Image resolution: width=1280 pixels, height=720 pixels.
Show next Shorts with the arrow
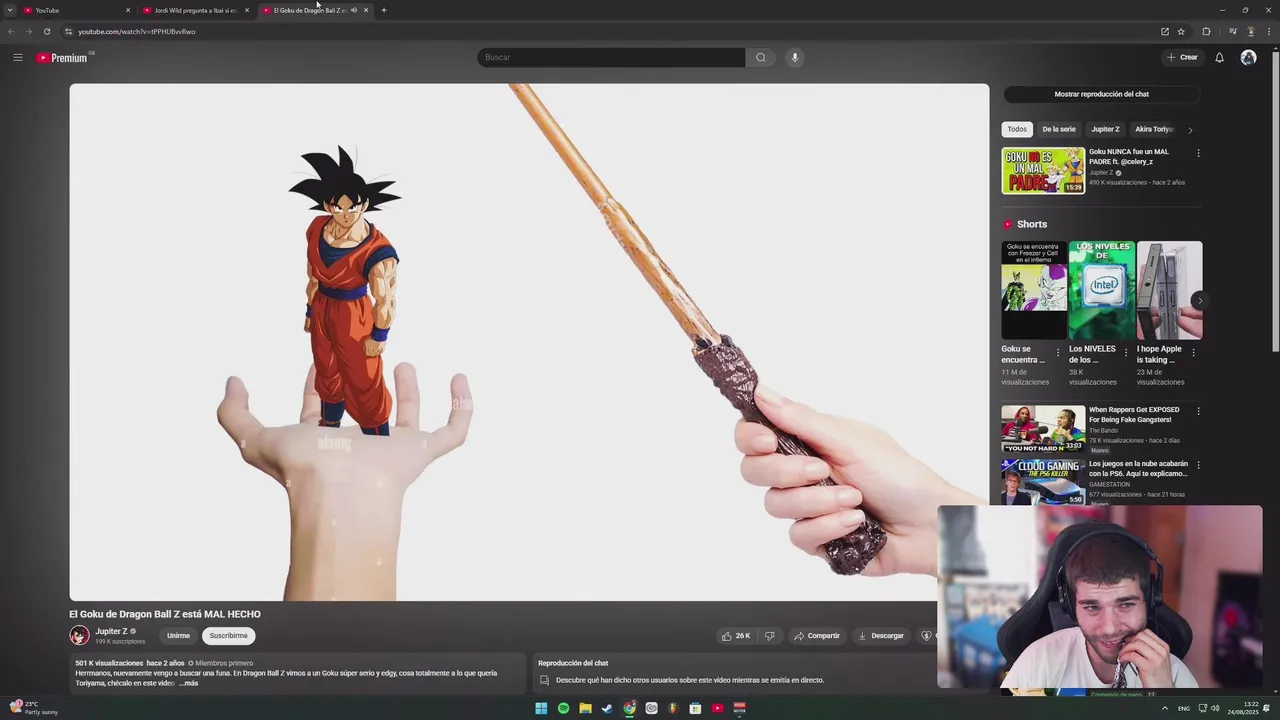[1199, 300]
